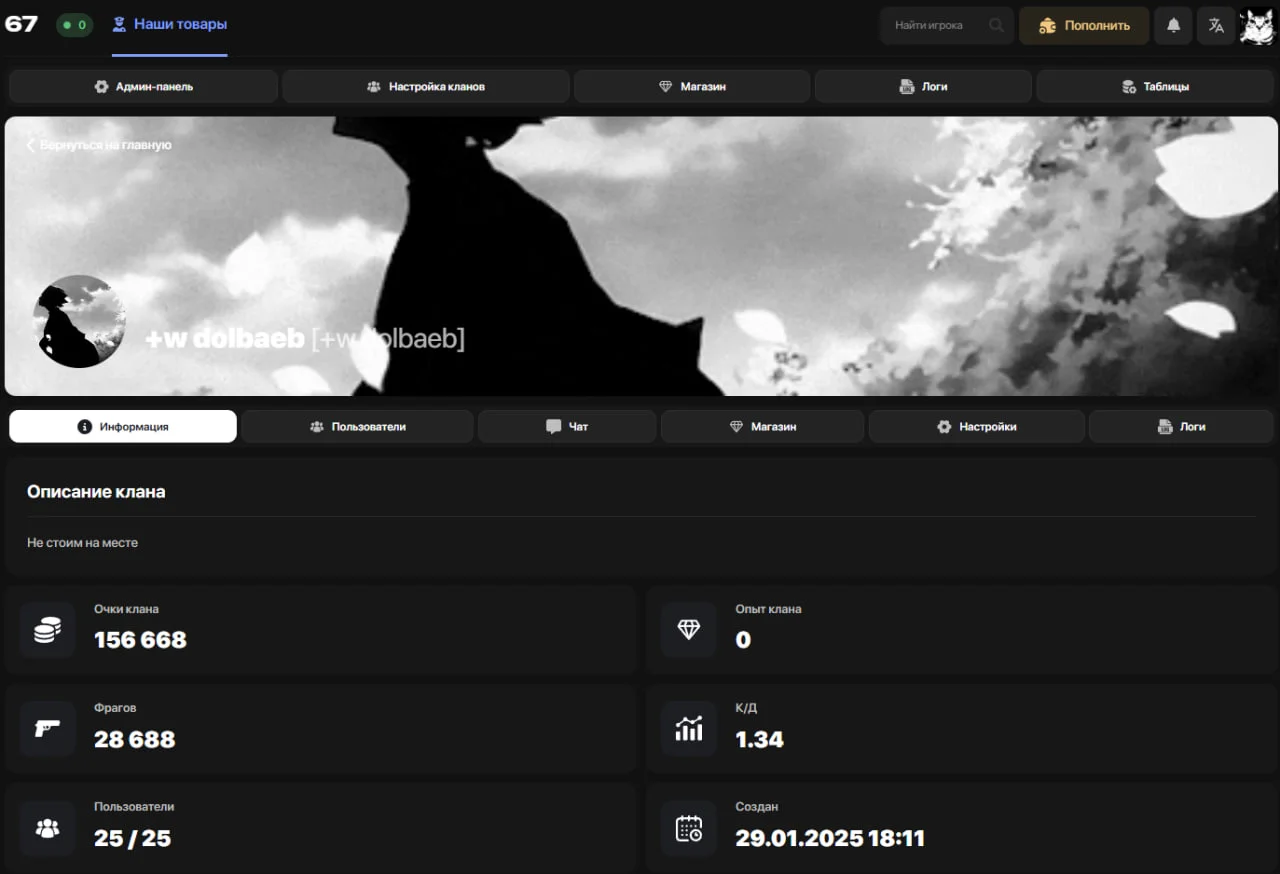Switch to the clan "Логи" tab
The image size is (1280, 874).
tap(1181, 427)
